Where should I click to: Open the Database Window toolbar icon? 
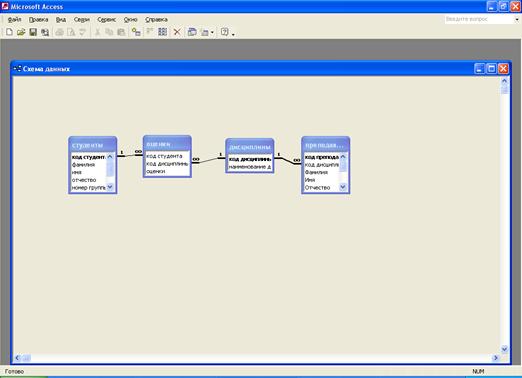(192, 32)
